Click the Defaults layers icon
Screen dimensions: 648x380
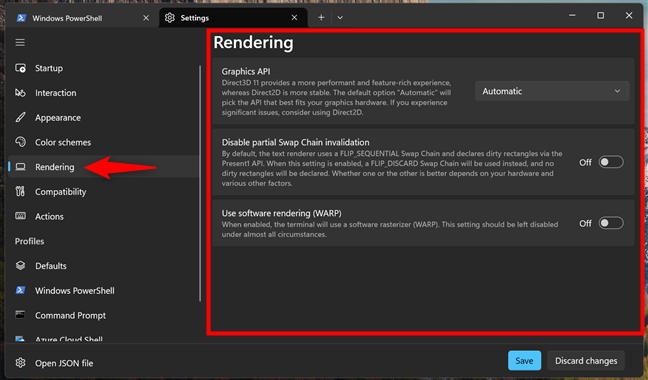[20, 266]
